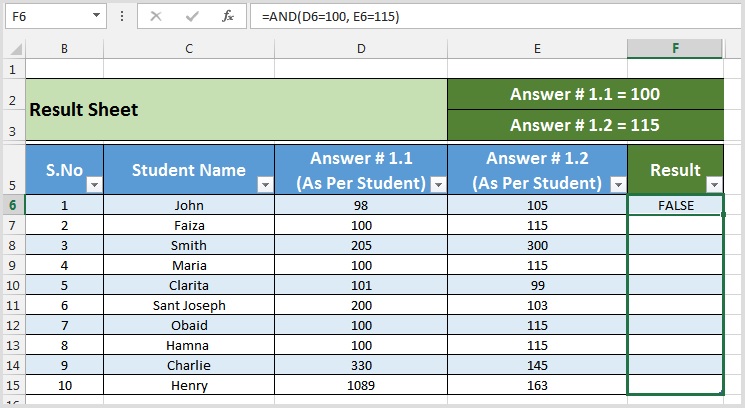Select the cell containing Charlie
This screenshot has width=745, height=408.
[x=189, y=365]
